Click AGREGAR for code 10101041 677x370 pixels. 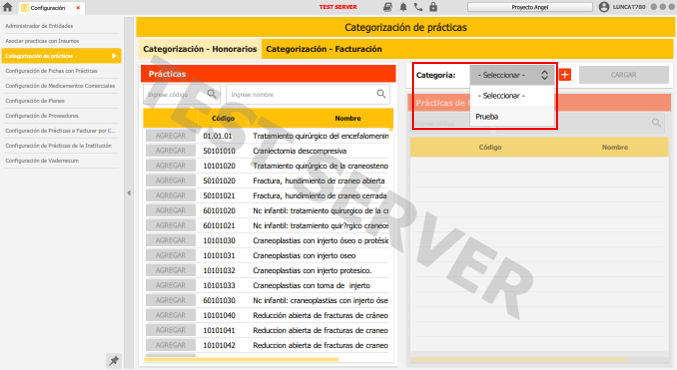(x=171, y=330)
